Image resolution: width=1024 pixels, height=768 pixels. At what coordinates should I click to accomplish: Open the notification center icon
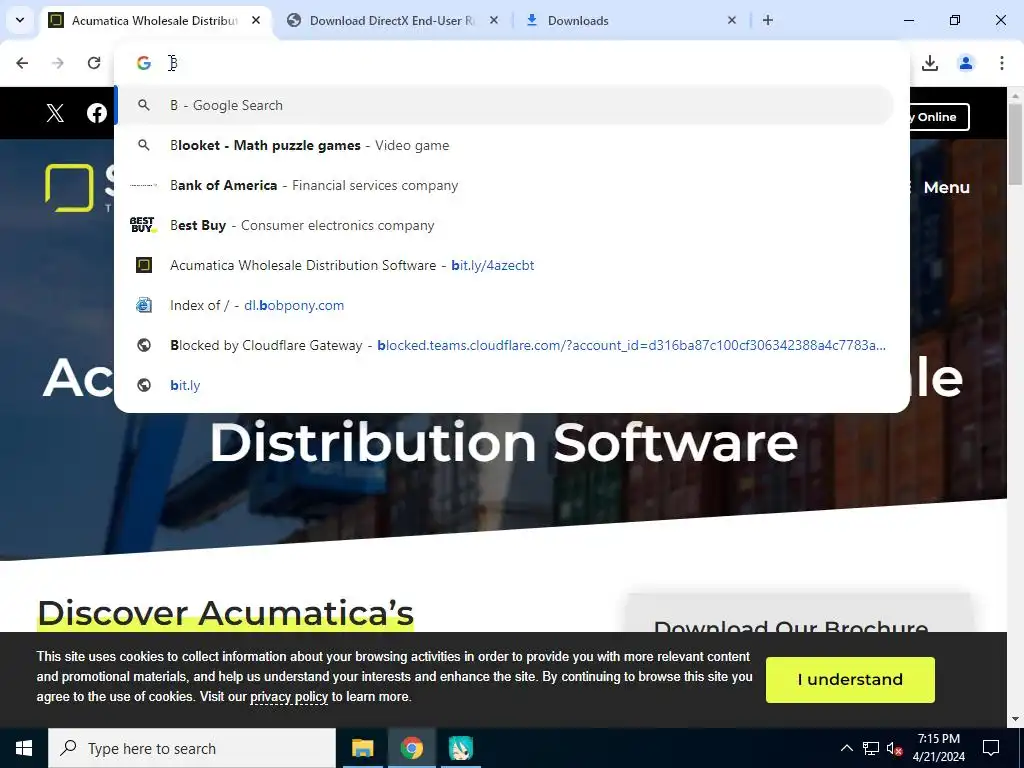(991, 748)
